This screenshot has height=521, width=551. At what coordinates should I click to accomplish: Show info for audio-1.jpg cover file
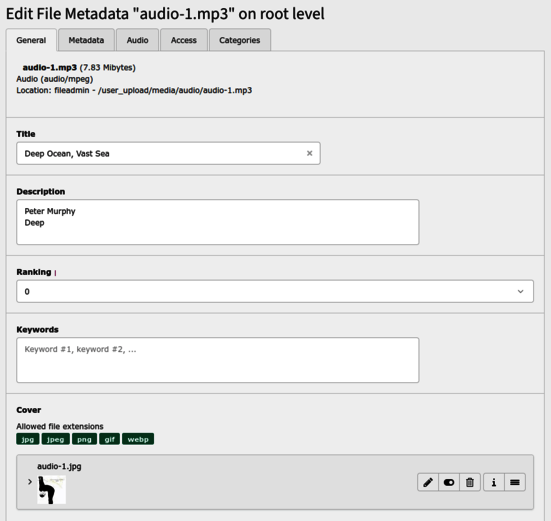[494, 482]
